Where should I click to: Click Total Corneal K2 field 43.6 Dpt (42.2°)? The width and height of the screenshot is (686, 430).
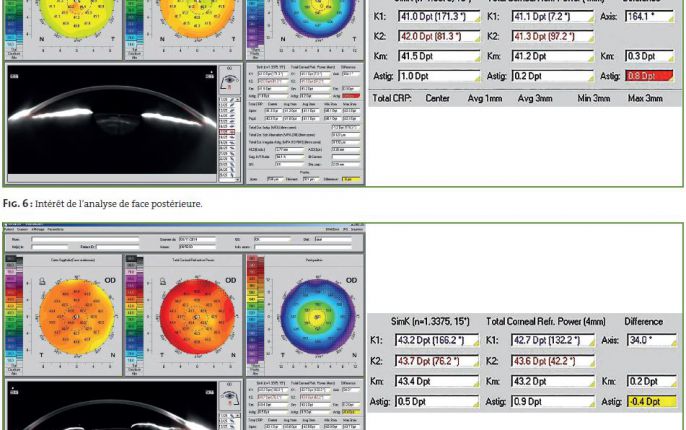pos(553,361)
